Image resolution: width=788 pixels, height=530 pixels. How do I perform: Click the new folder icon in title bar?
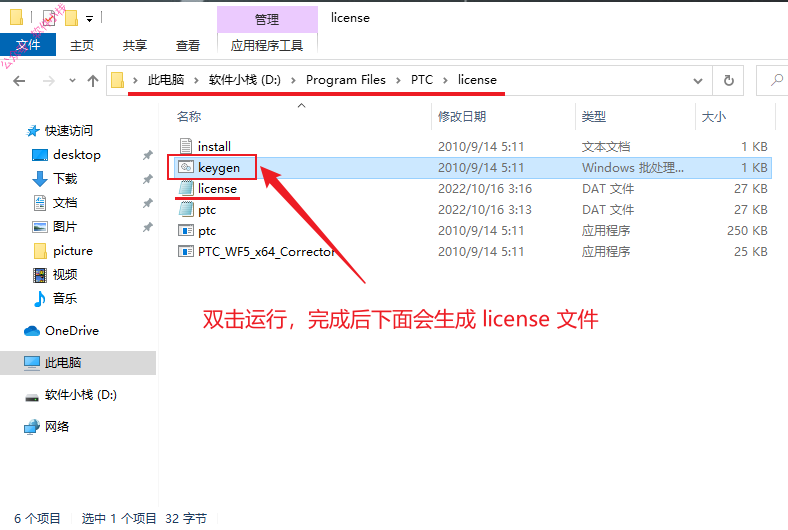point(71,18)
